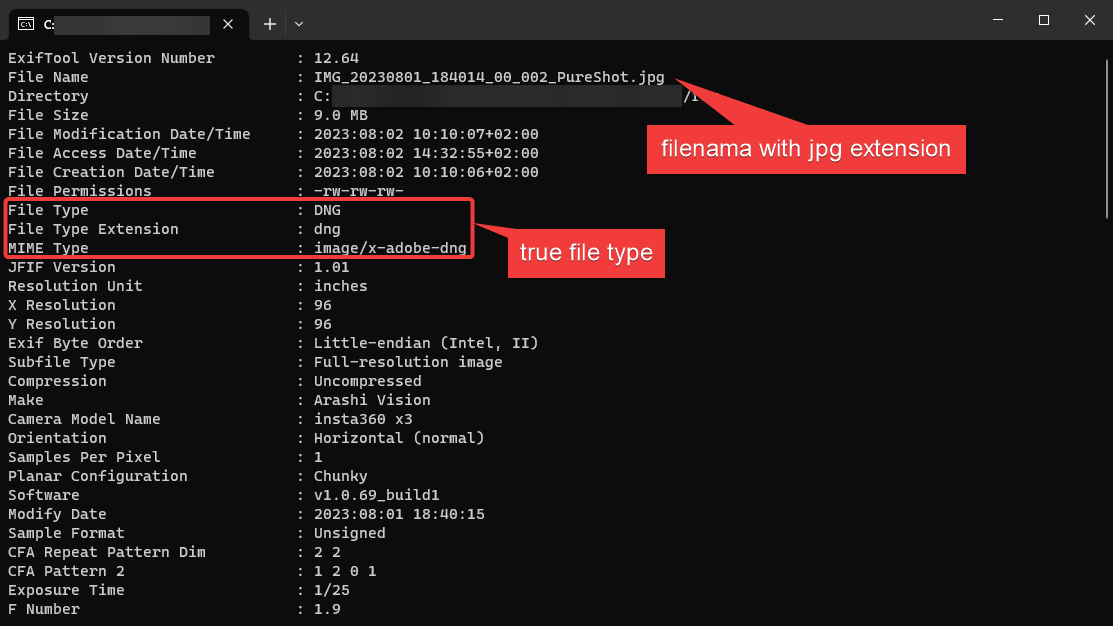The image size is (1113, 626).
Task: Click the red "true file type" label
Action: [x=586, y=253]
